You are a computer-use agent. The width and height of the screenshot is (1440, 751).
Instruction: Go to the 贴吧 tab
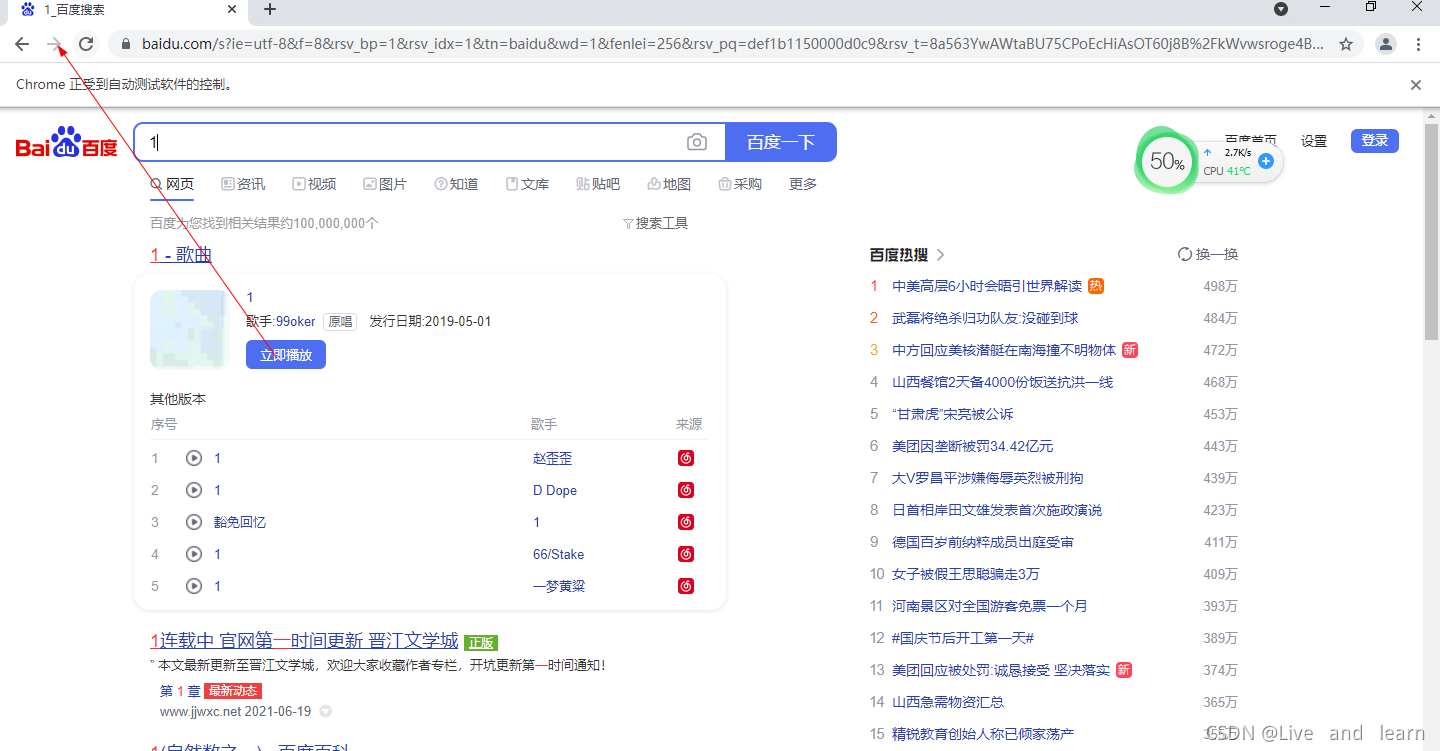(x=598, y=184)
